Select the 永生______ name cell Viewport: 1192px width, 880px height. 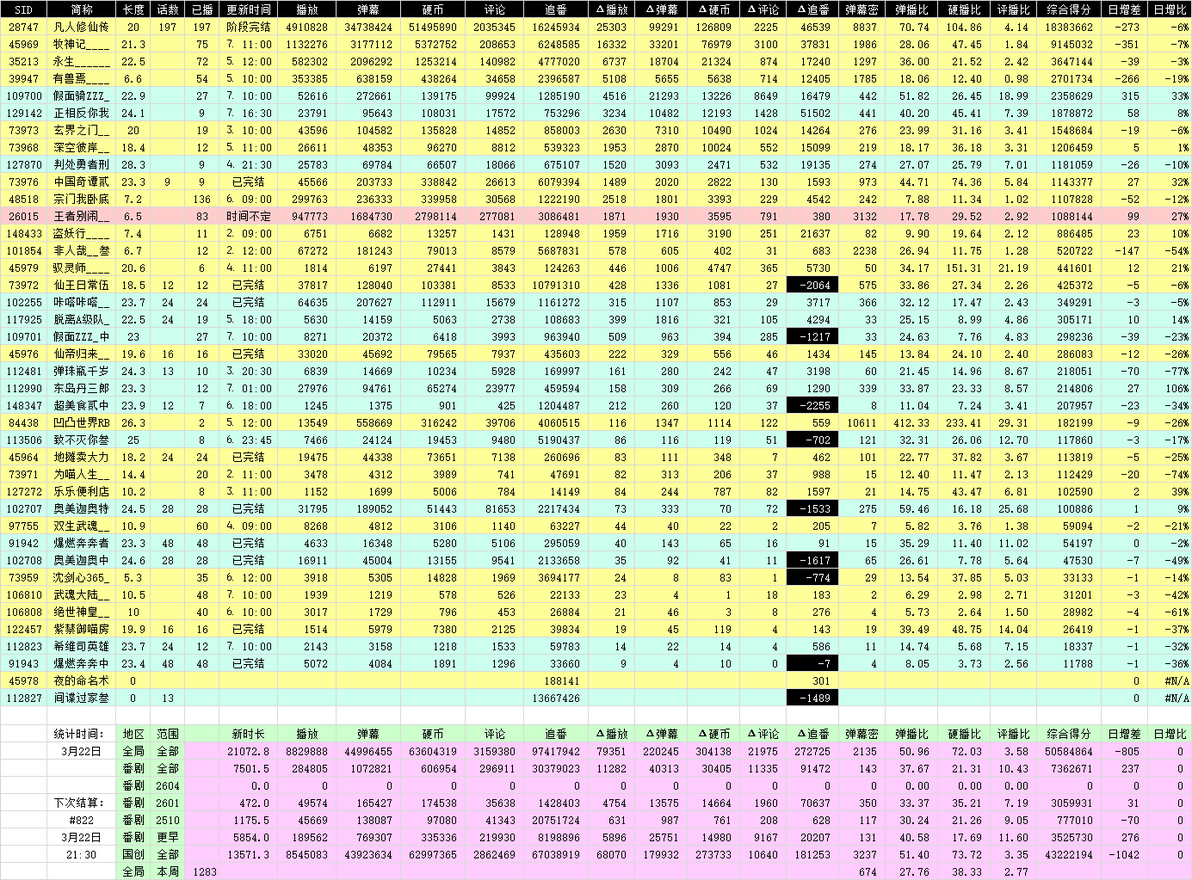pyautogui.click(x=82, y=62)
